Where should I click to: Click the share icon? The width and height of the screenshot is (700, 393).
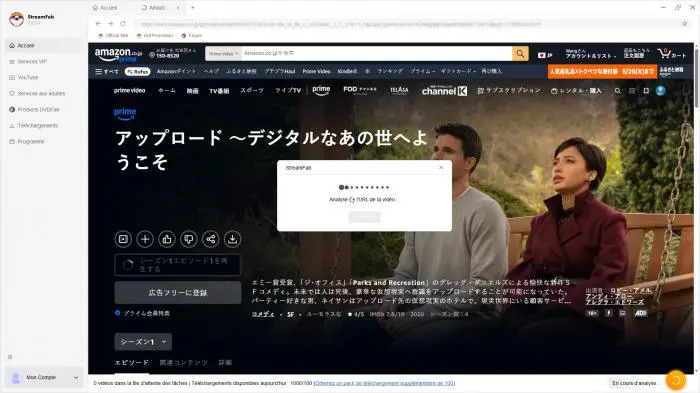pos(211,239)
